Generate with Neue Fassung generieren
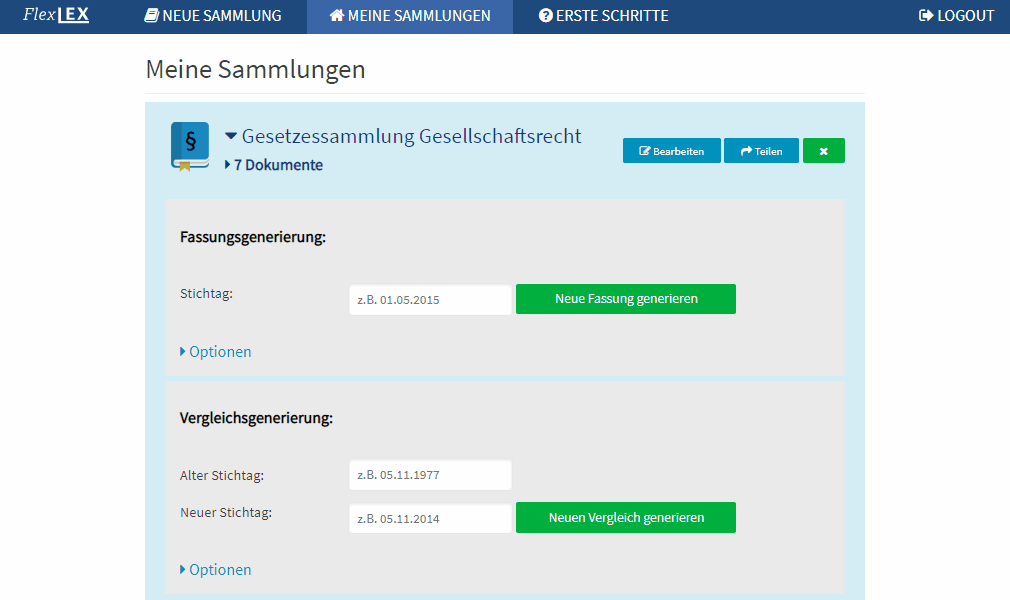Screen dimensions: 1010x600 point(625,298)
